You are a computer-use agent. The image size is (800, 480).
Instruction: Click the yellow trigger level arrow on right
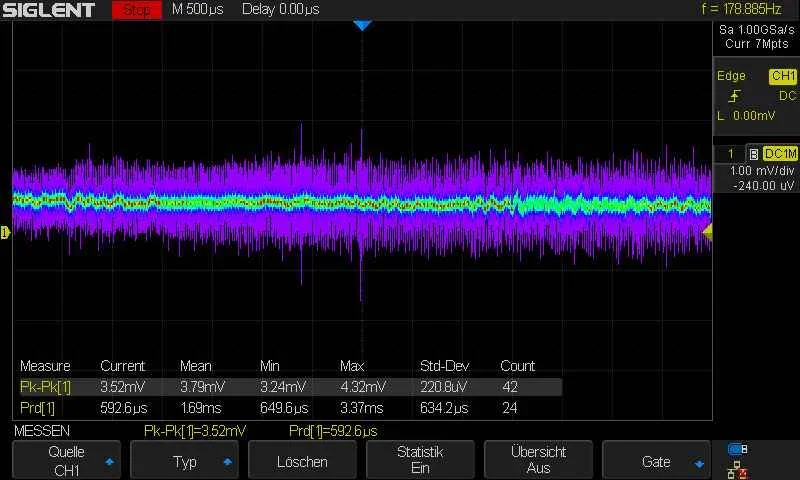pyautogui.click(x=707, y=231)
